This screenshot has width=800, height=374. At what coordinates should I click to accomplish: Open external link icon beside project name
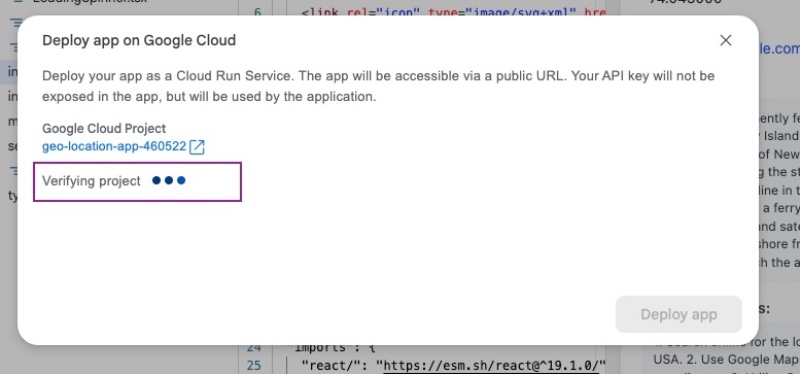point(197,147)
